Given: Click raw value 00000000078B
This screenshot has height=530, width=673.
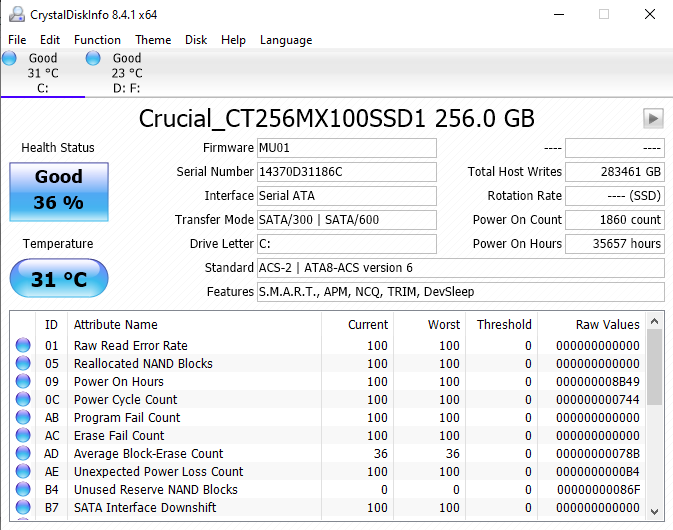Looking at the screenshot, I should tap(597, 454).
